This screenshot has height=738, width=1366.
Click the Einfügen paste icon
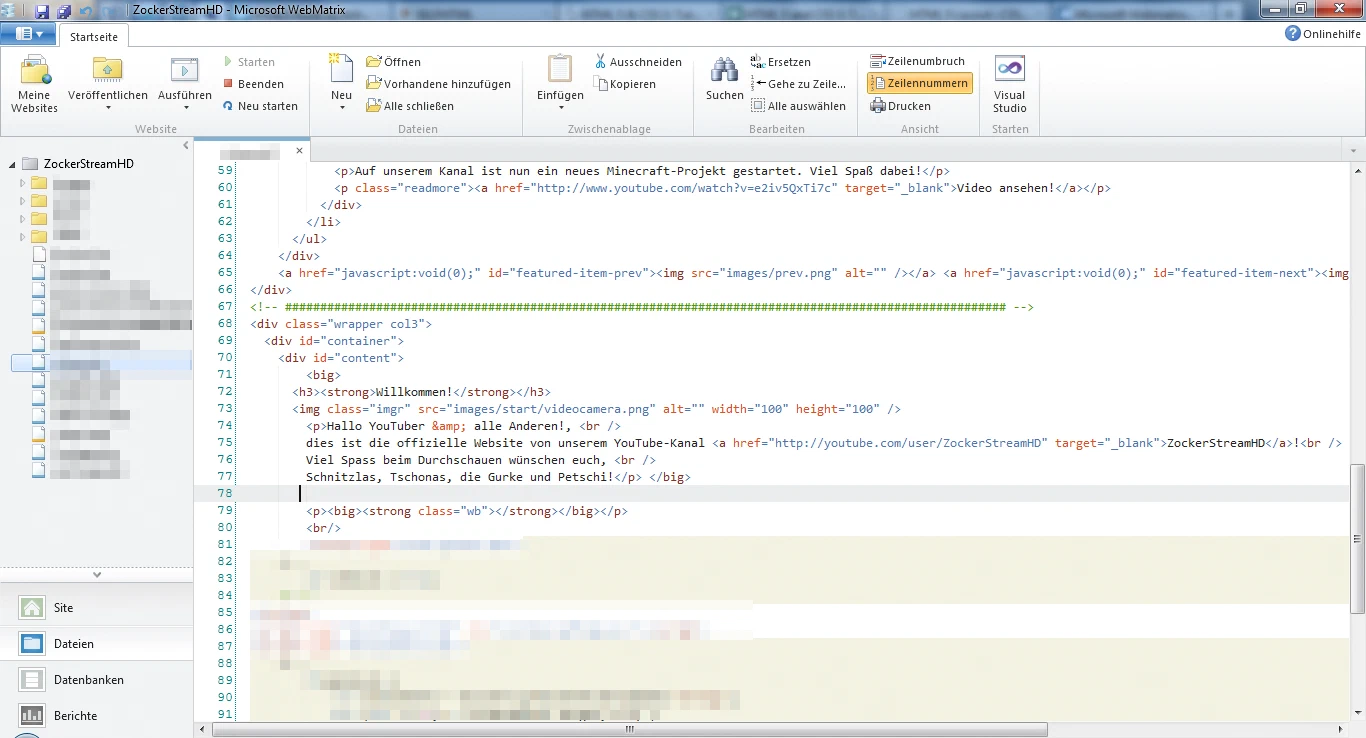[560, 70]
